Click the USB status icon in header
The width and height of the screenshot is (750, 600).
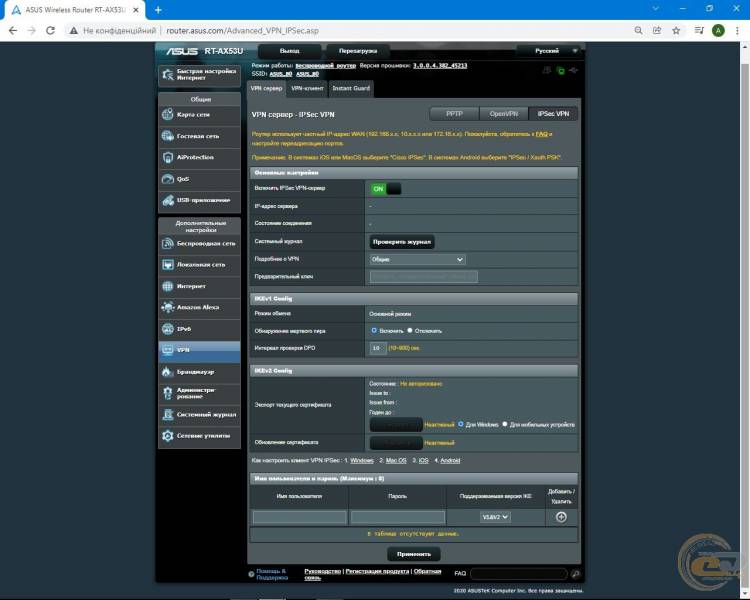(574, 70)
